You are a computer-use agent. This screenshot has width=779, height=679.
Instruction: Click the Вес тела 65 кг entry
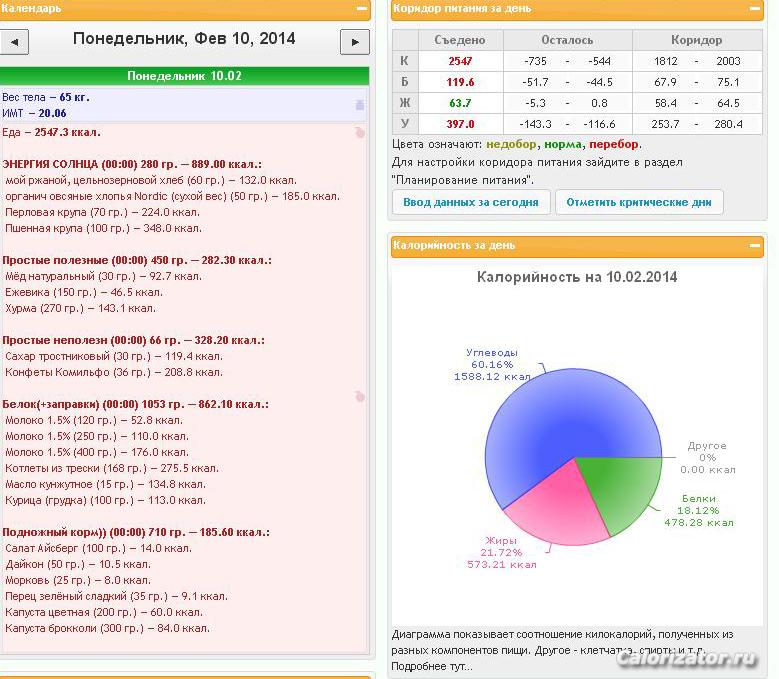coord(46,97)
